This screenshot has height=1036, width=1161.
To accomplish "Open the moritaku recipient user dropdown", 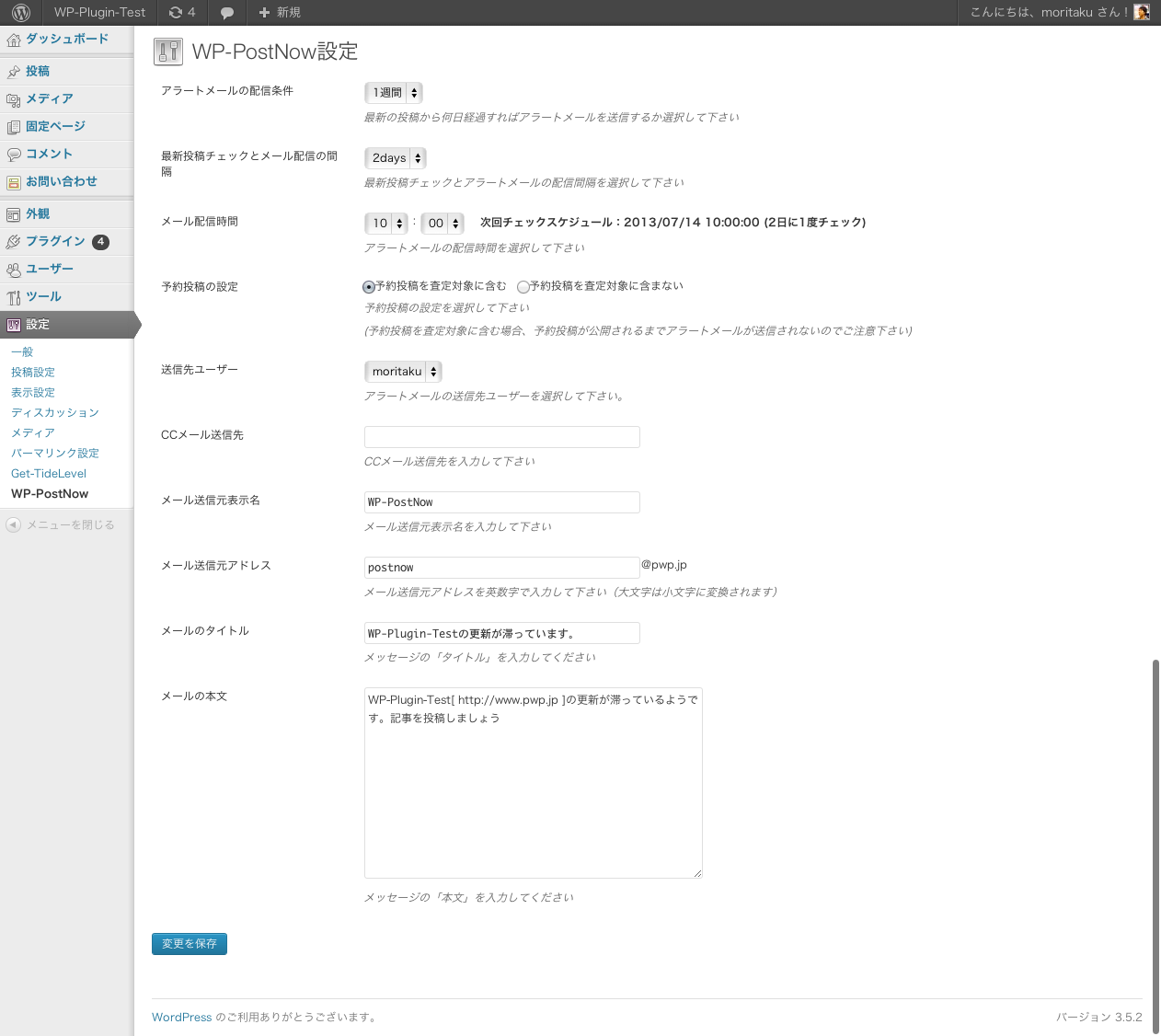I will click(404, 372).
